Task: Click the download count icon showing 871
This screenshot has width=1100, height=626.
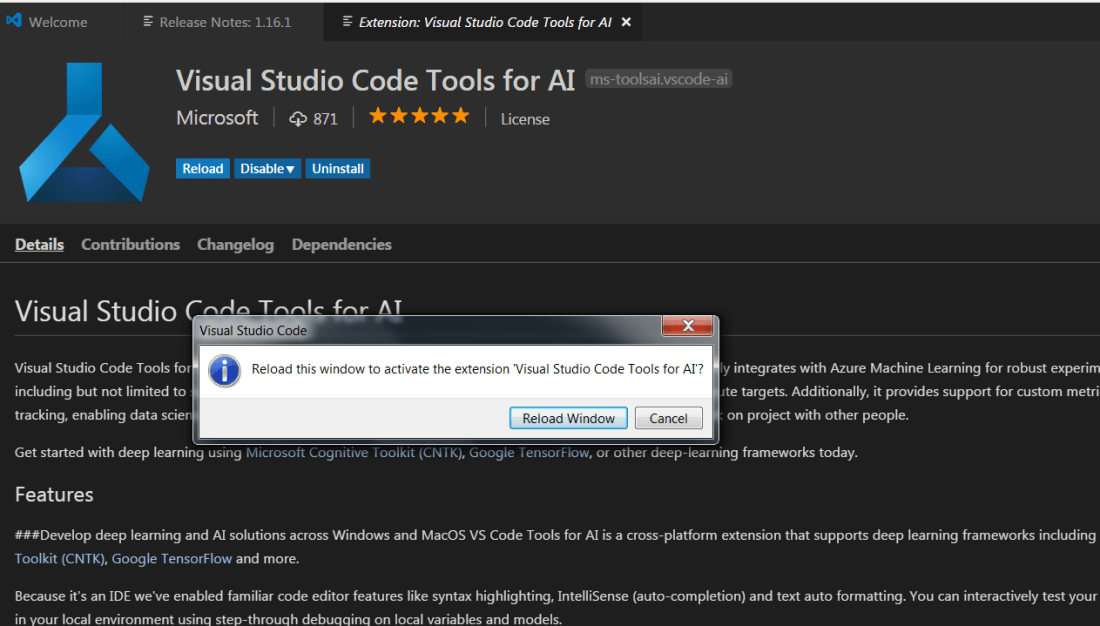Action: pyautogui.click(x=297, y=118)
